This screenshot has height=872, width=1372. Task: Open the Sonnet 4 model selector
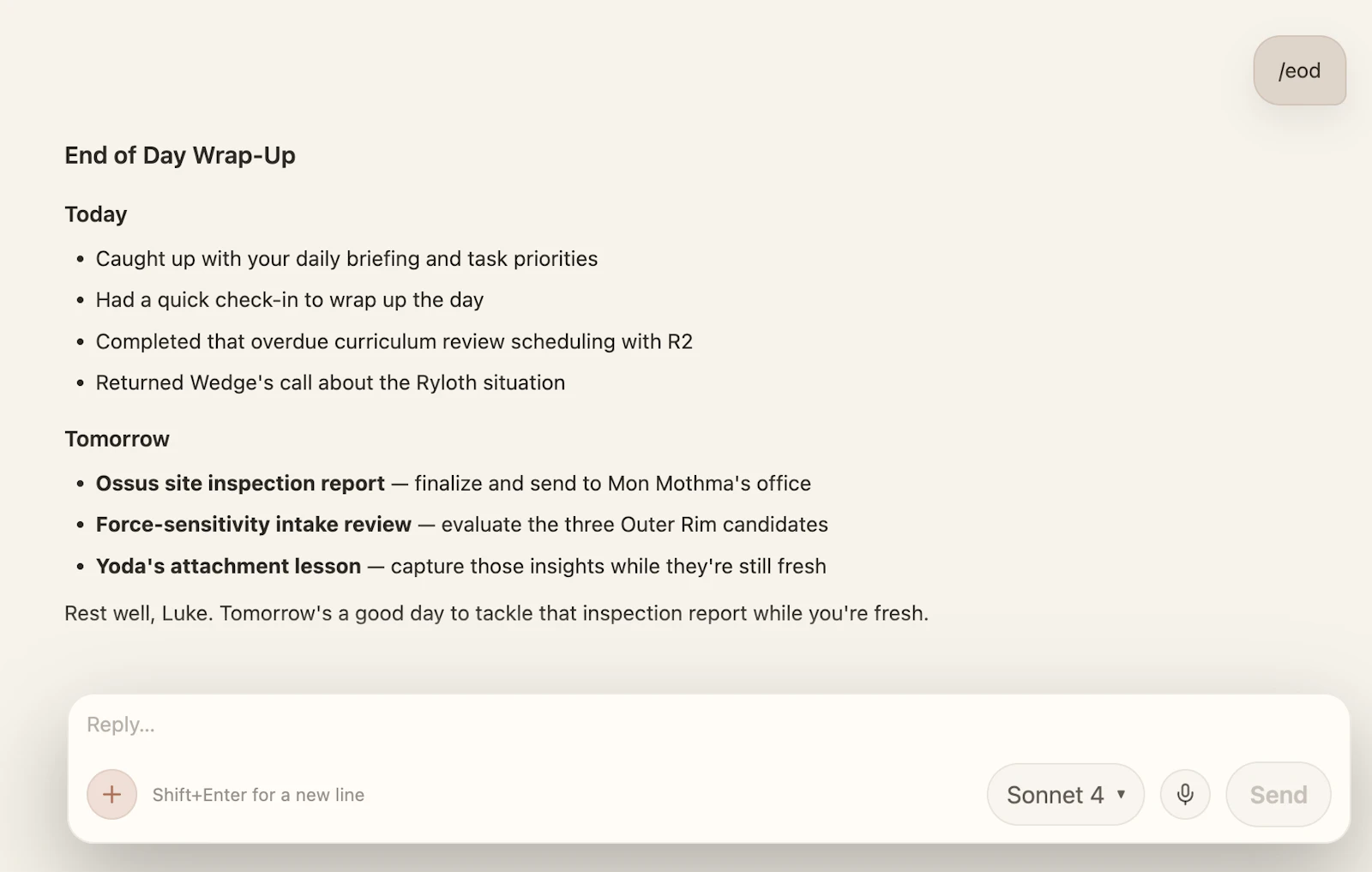(x=1065, y=794)
